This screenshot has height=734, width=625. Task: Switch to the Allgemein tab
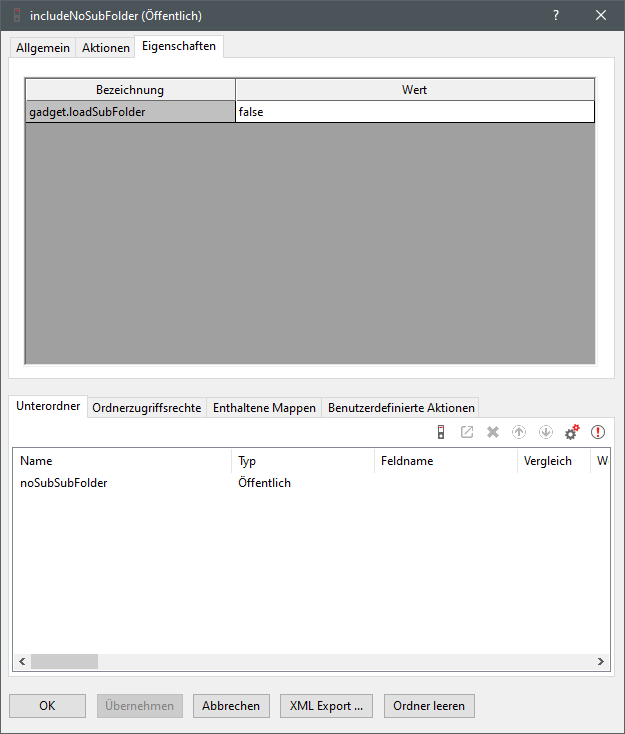(43, 48)
